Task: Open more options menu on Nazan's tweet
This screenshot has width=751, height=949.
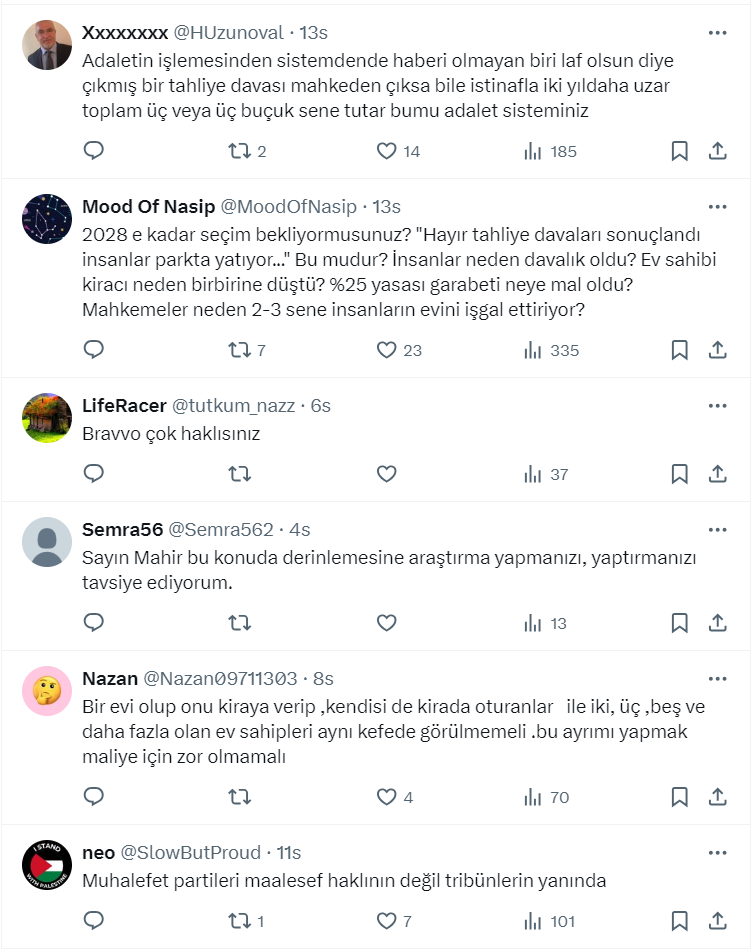Action: [x=717, y=678]
